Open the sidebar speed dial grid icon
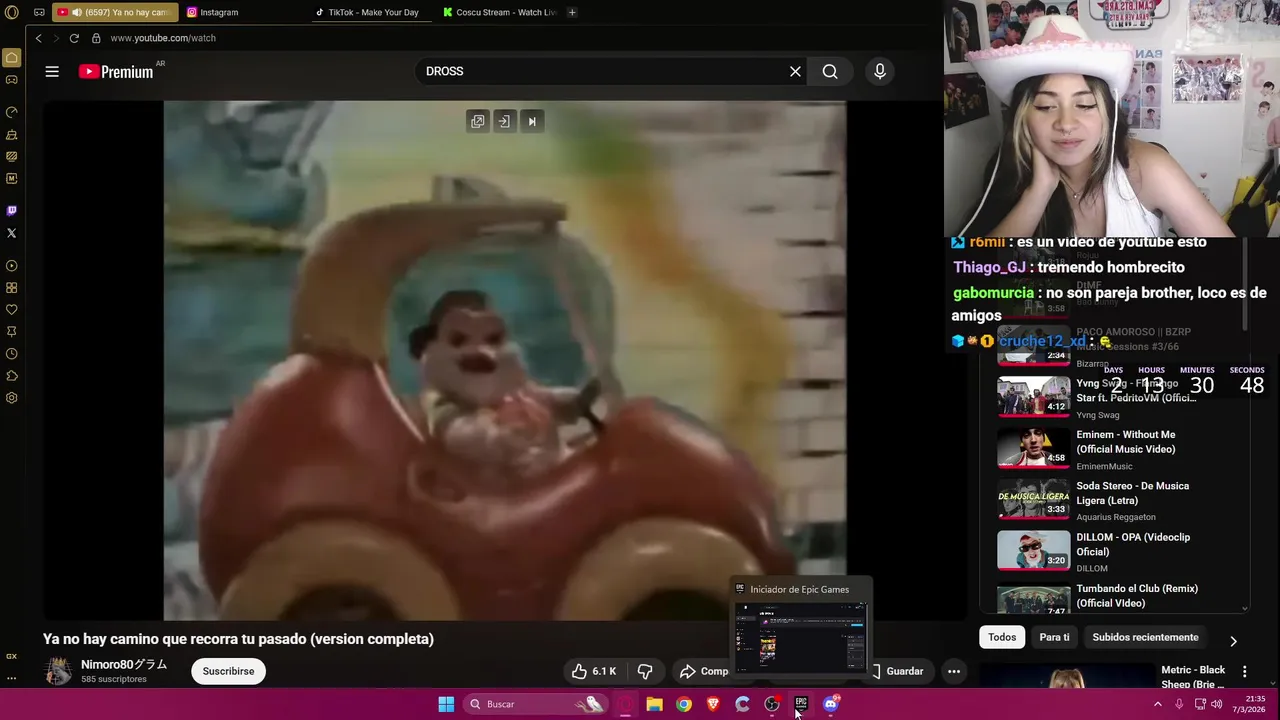This screenshot has height=720, width=1280. tap(11, 288)
